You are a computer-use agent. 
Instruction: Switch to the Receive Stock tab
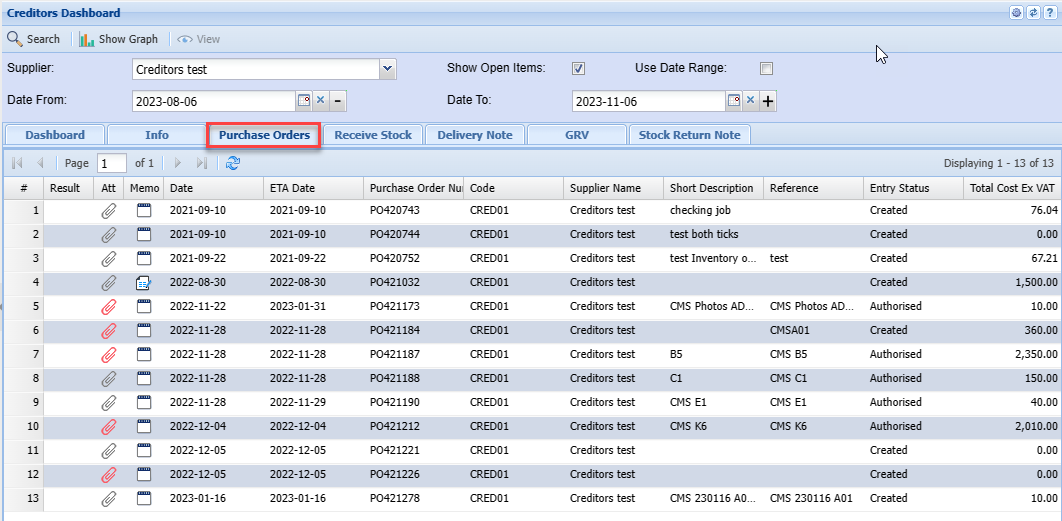pos(373,135)
